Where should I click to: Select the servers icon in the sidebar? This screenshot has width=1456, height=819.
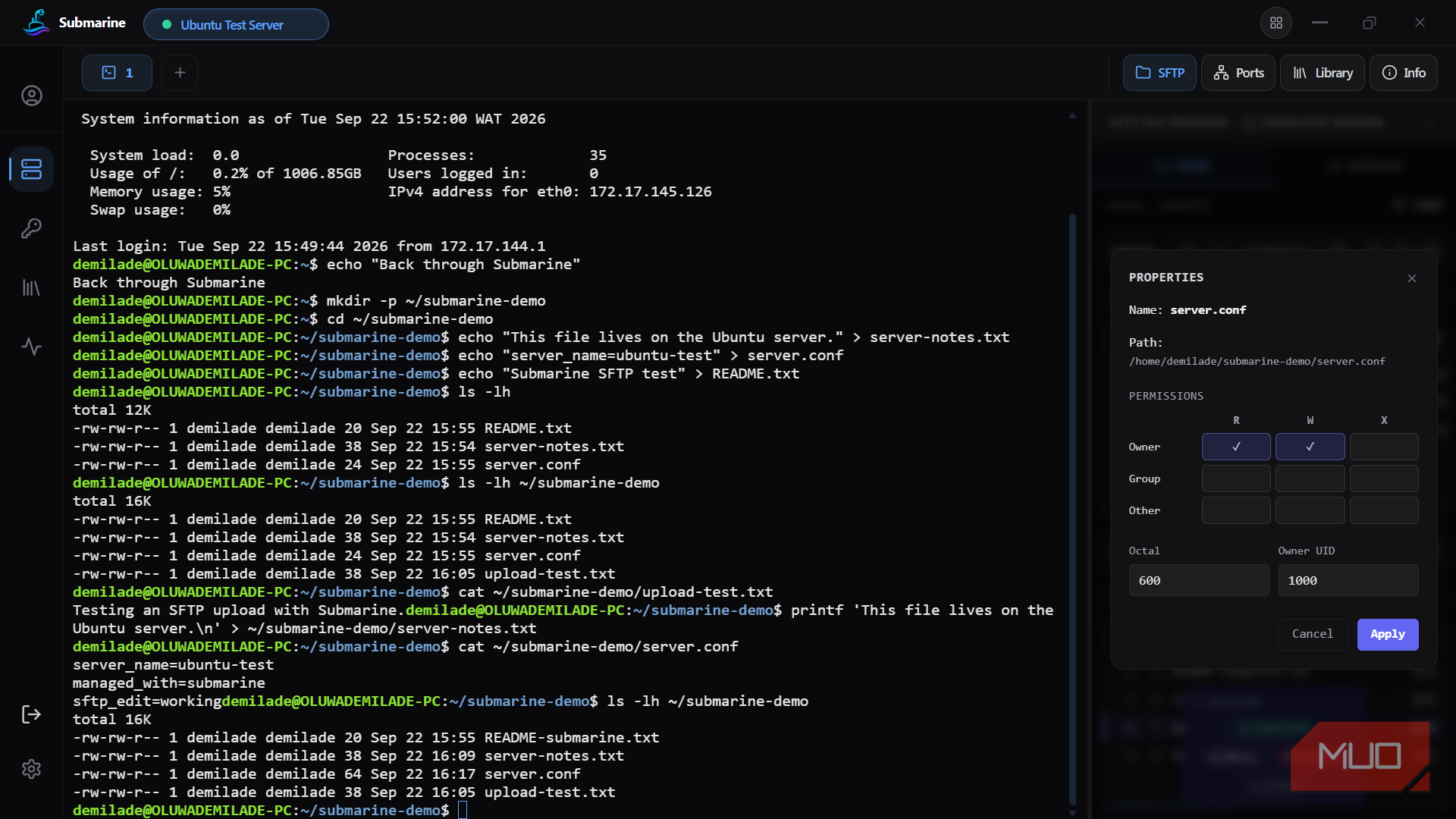click(31, 168)
